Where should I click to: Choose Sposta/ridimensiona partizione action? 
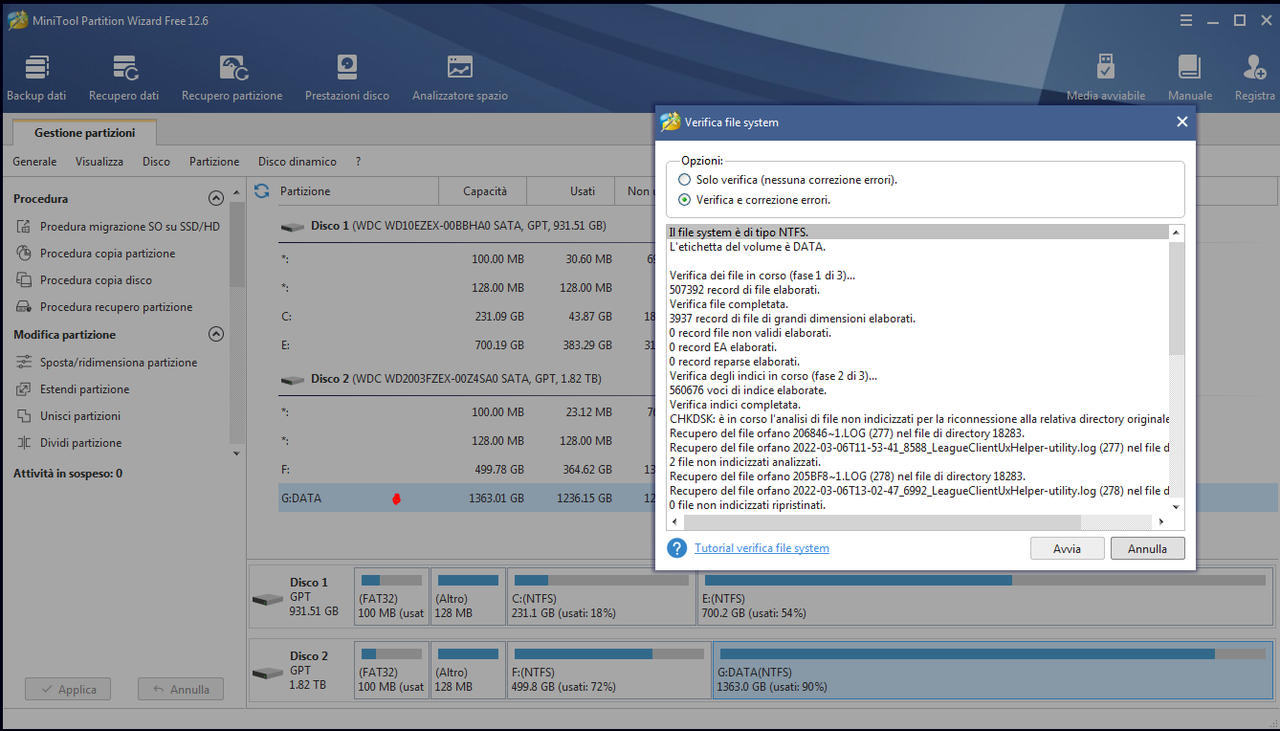coord(106,362)
